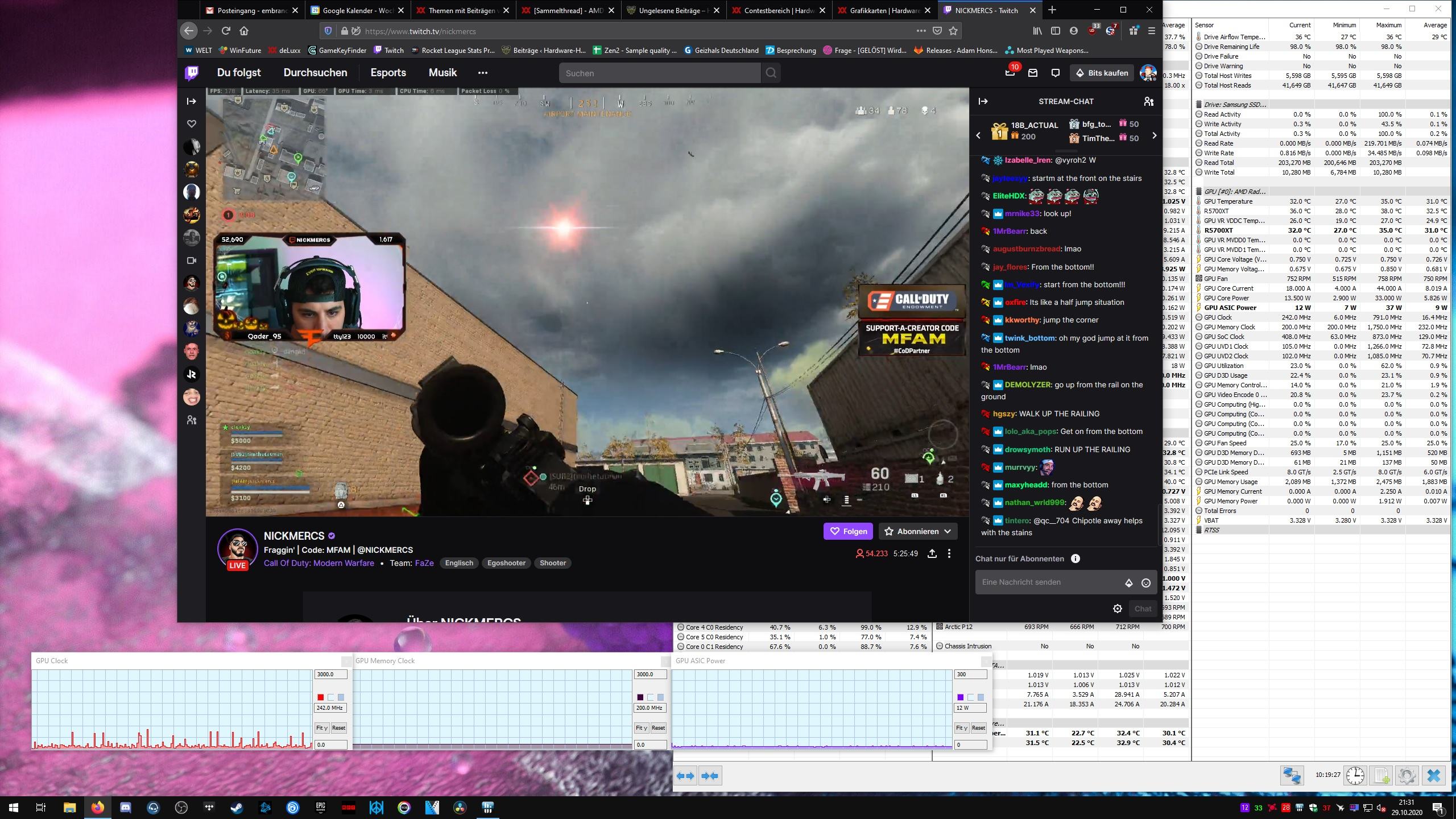Viewport: 1456px width, 819px height.
Task: Toggle Firefox sidebar view icon
Action: pyautogui.click(x=1056, y=31)
